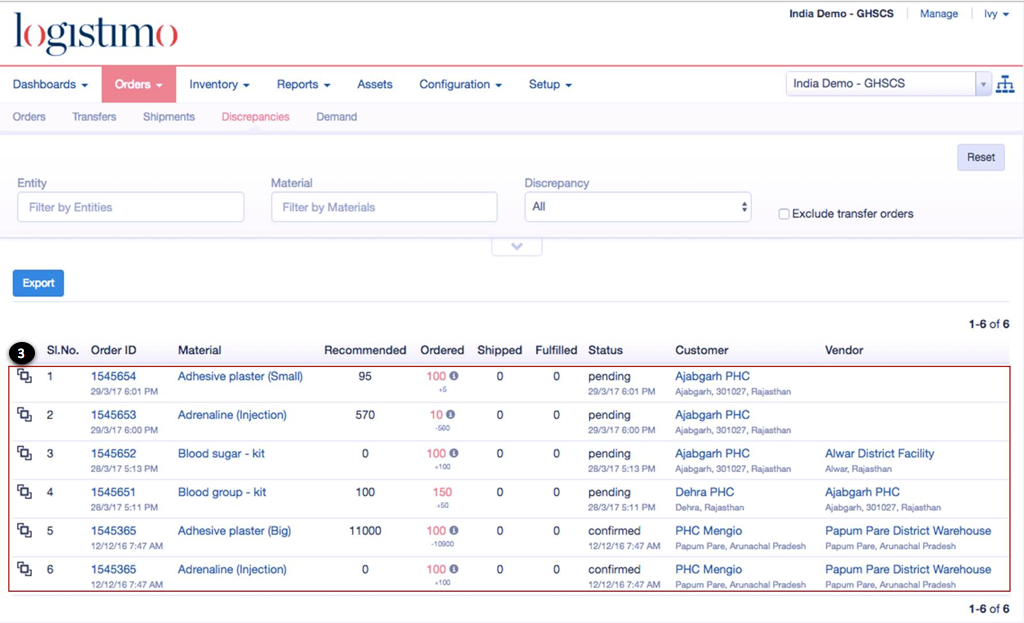Screen dimensions: 1024x623
Task: Click the row icon for order 1545653
Action: 24,414
